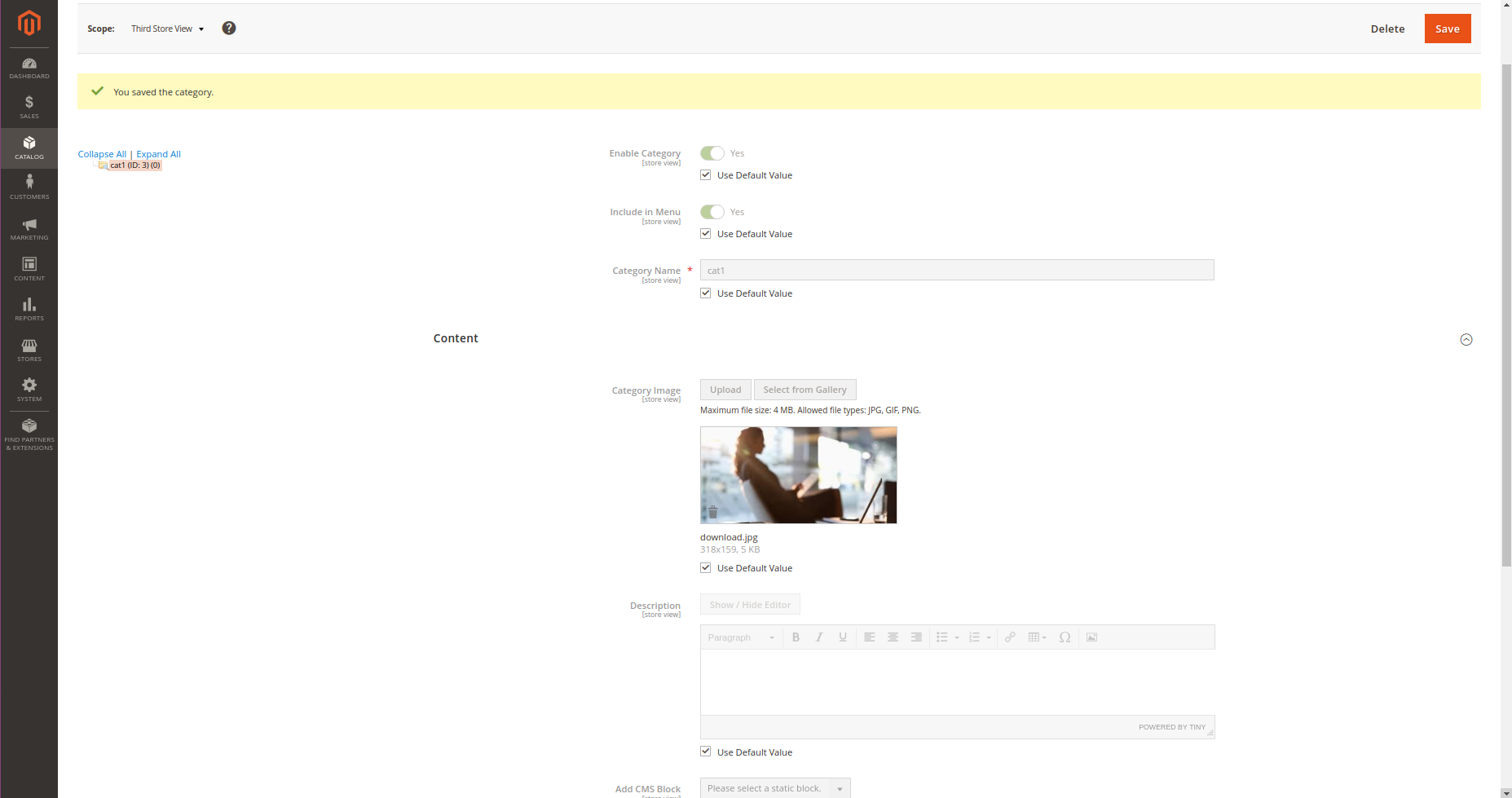Toggle the Enable Category switch

(x=712, y=153)
